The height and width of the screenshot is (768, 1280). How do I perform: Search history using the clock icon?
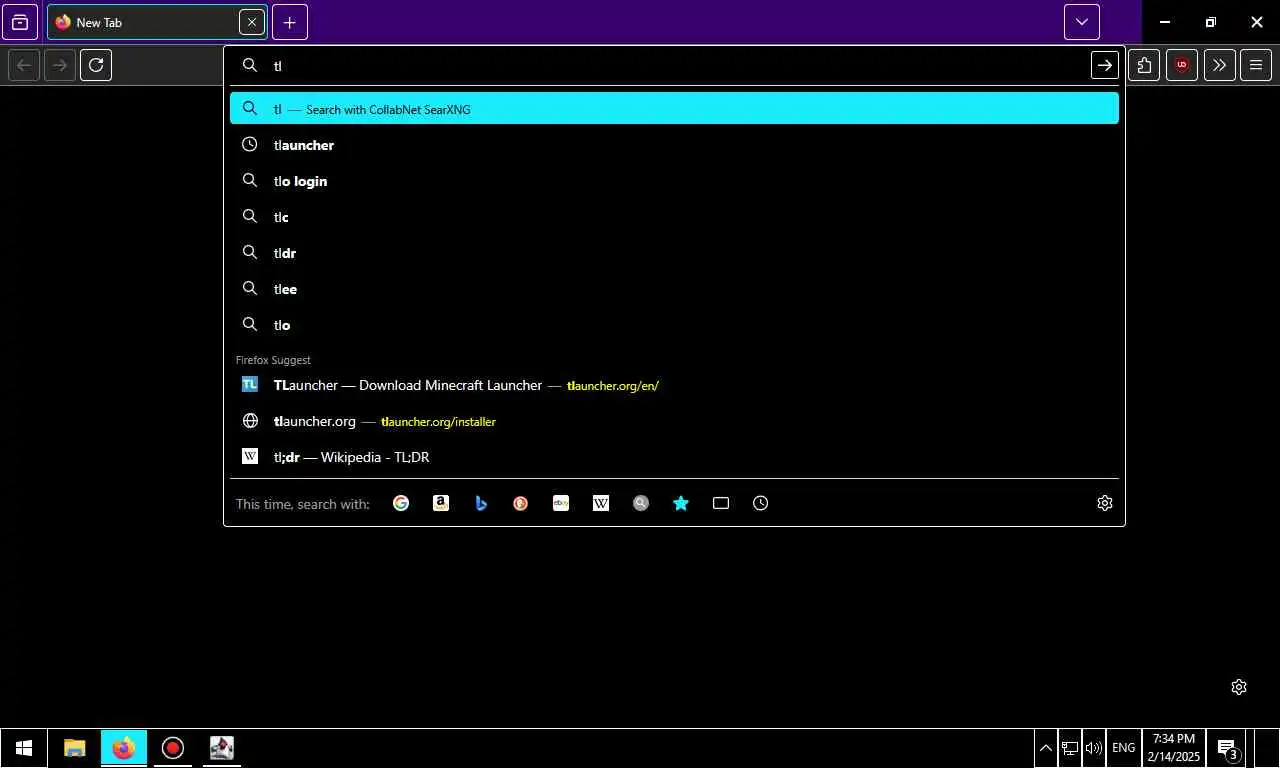tap(761, 503)
